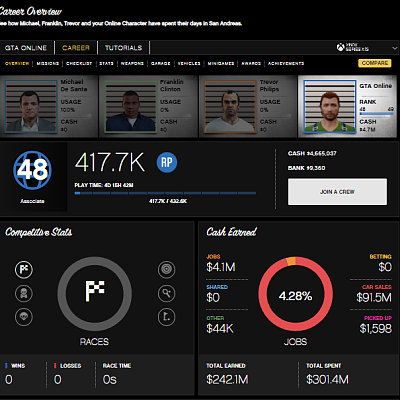Viewport: 400px width, 400px height.
Task: Go to the CHECKLIST sub-menu
Action: [x=79, y=63]
